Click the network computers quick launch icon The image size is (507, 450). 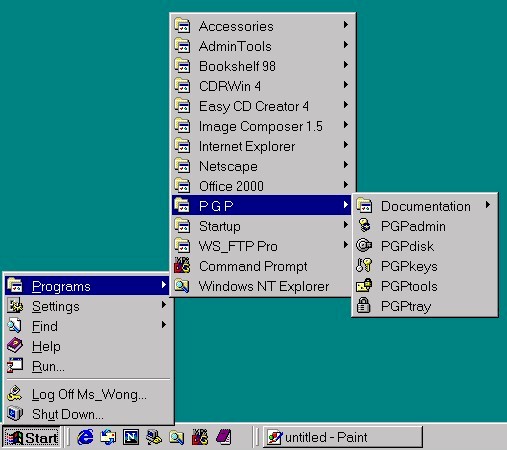tap(154, 437)
